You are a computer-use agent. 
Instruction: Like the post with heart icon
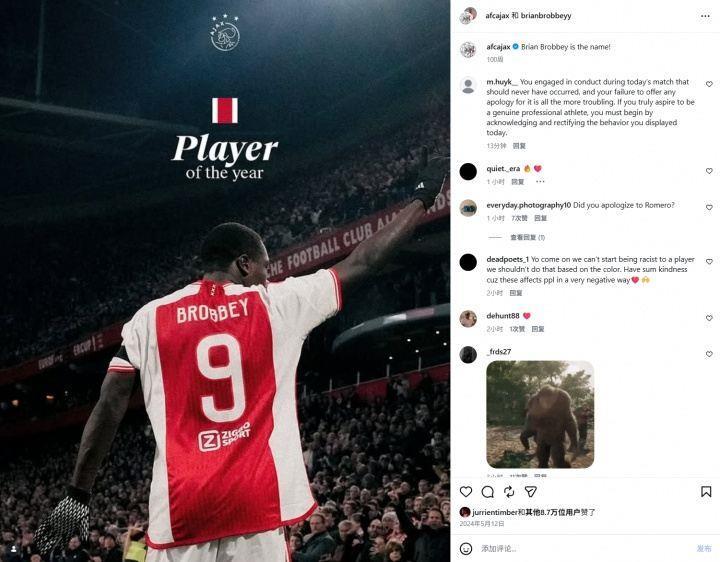click(x=466, y=492)
